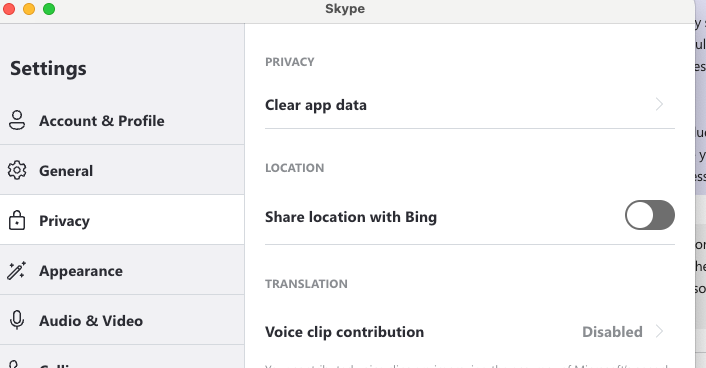Click the Appearance magic wand icon

(17, 271)
